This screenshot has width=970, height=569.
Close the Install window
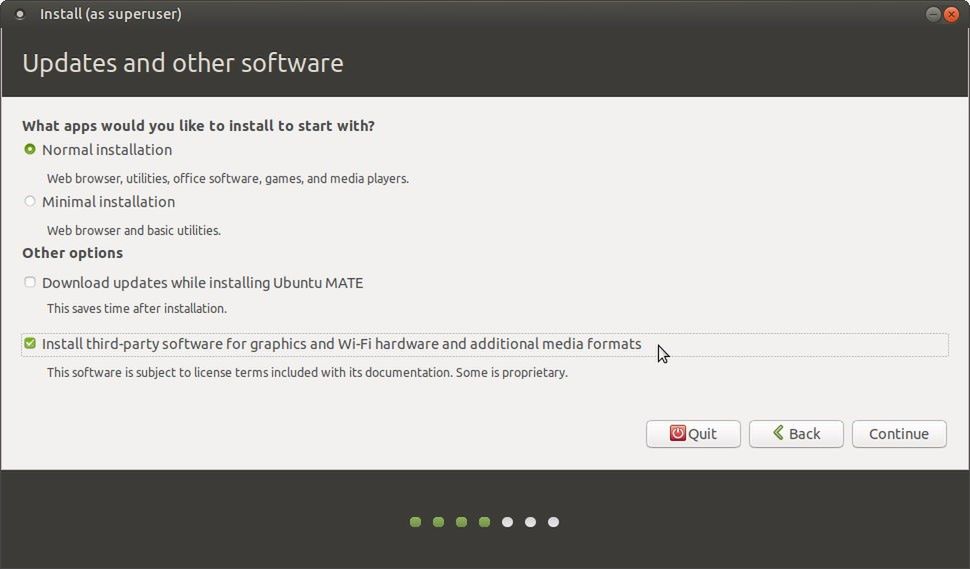click(x=951, y=14)
